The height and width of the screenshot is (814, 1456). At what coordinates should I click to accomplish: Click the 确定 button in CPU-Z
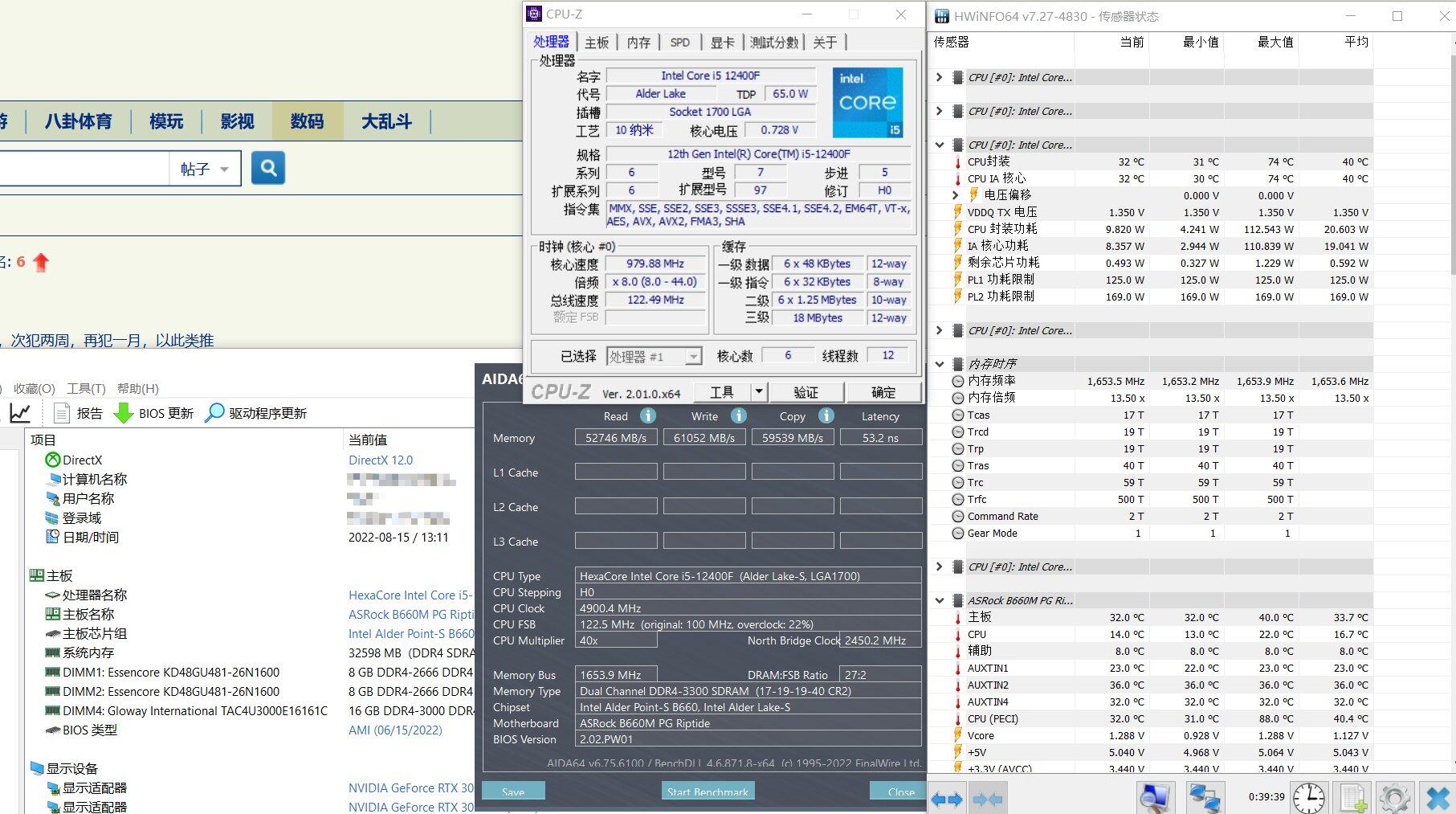coord(883,391)
